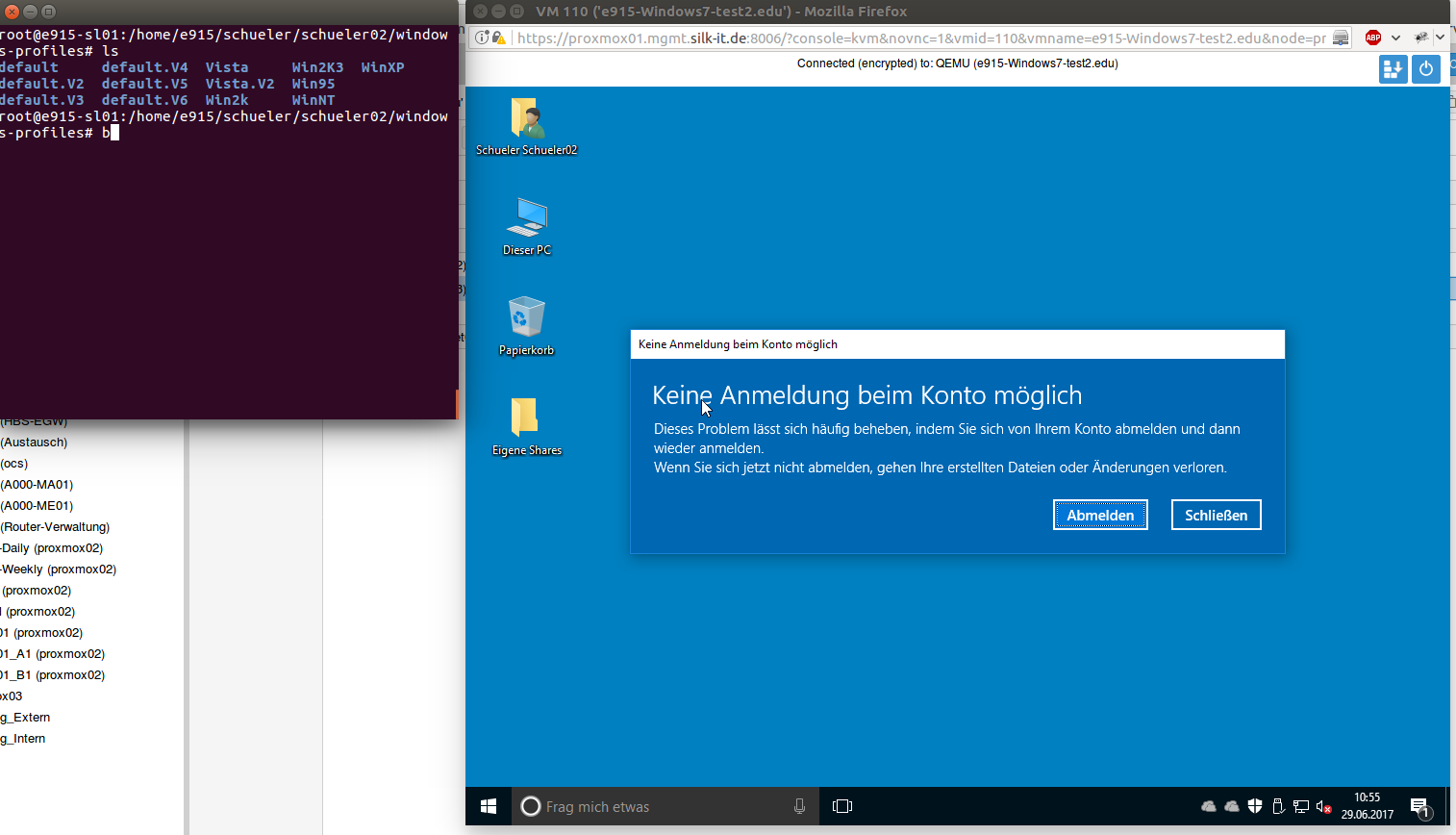Click the Firefox URL address bar

pyautogui.click(x=918, y=38)
